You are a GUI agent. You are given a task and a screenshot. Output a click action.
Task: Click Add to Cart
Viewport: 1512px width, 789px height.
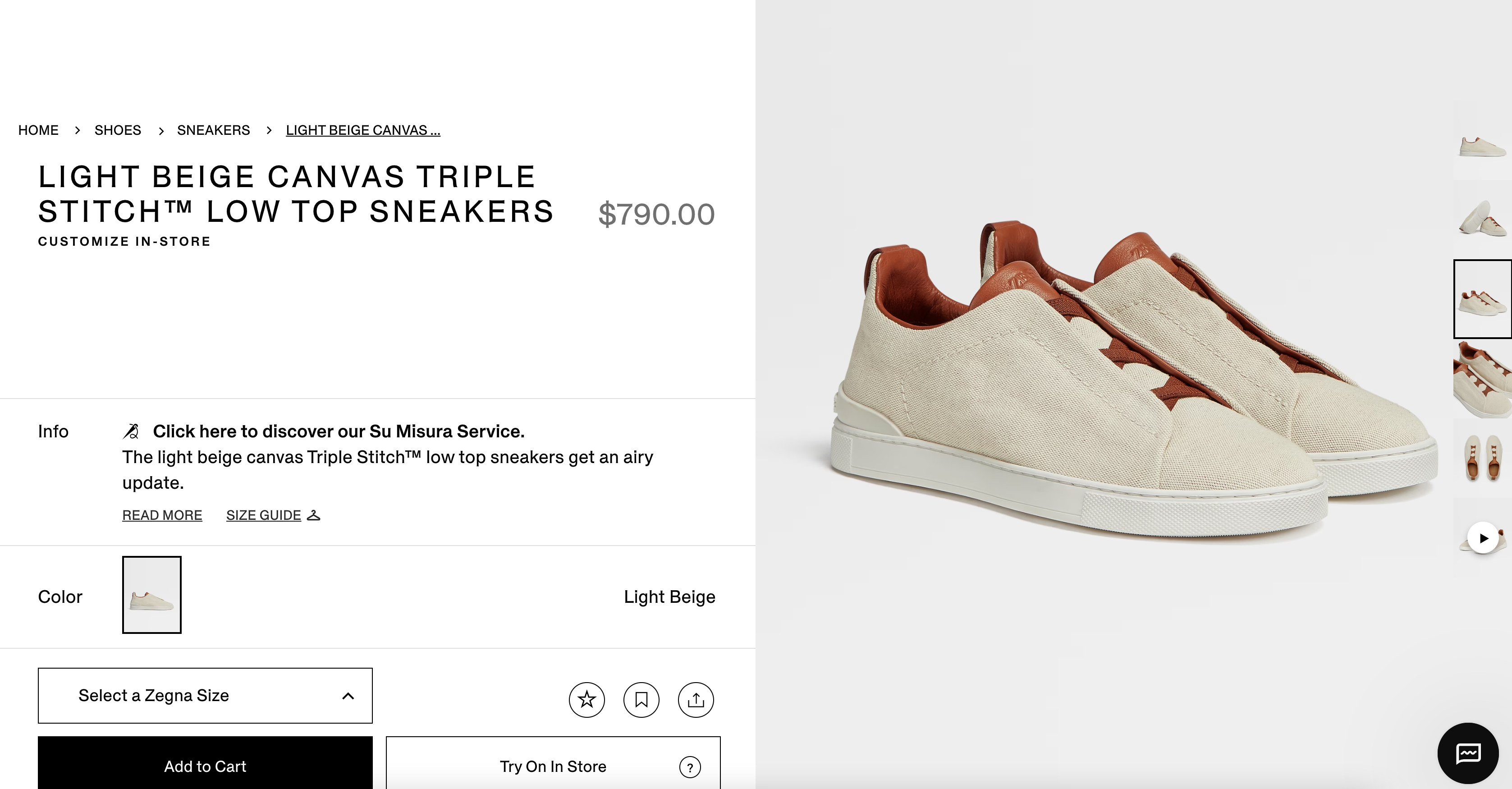click(204, 766)
